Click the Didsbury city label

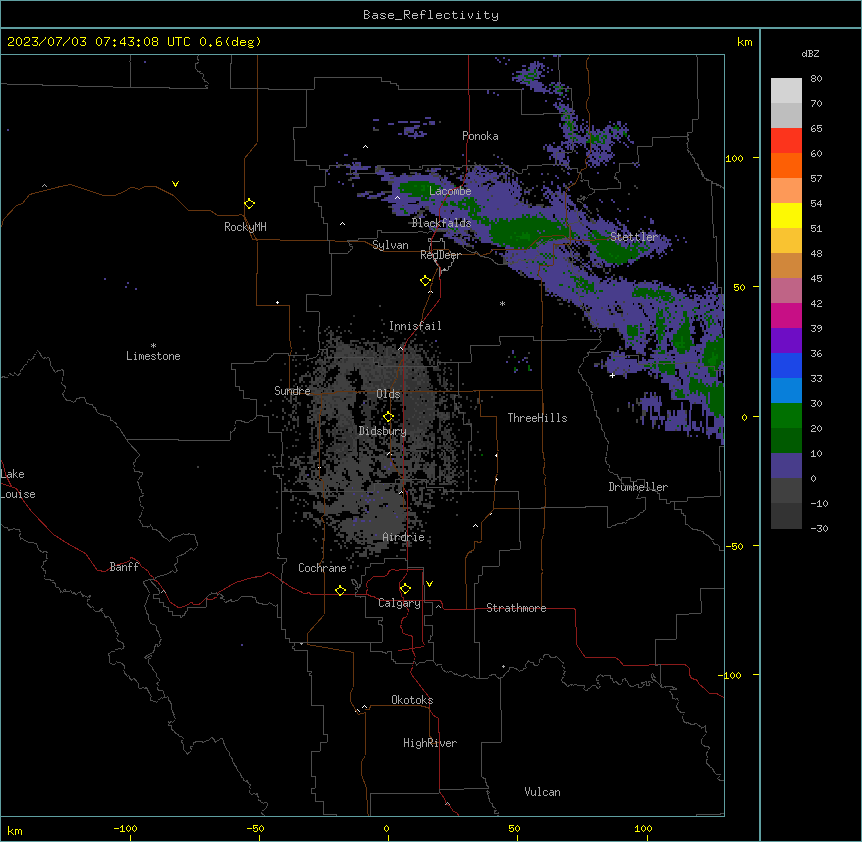(x=383, y=431)
